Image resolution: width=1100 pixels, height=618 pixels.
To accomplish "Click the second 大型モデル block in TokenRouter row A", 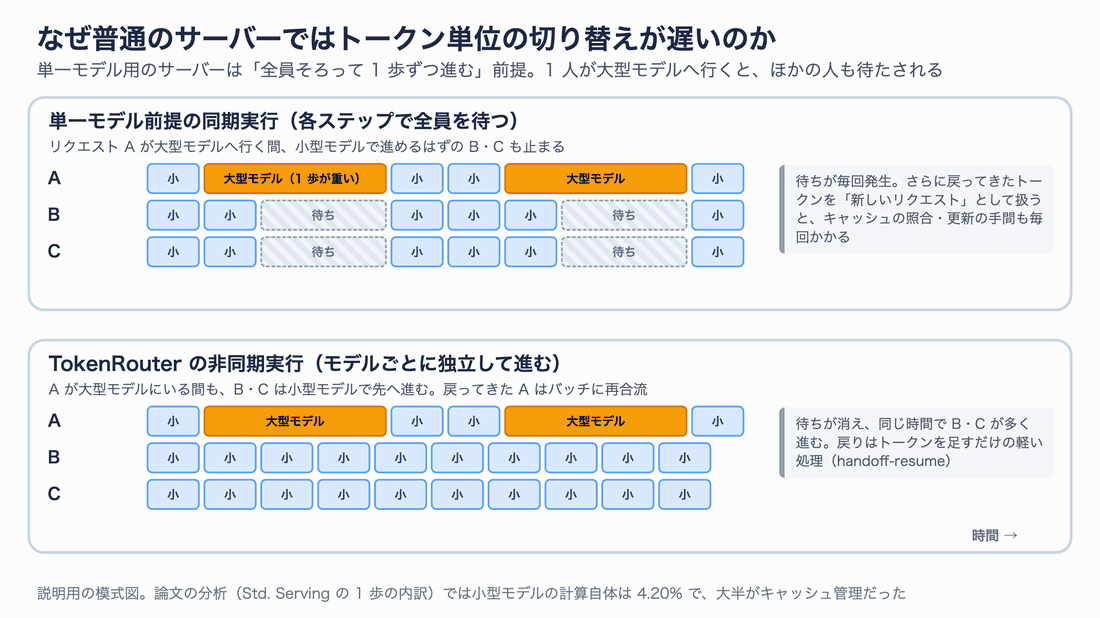I will coord(596,421).
